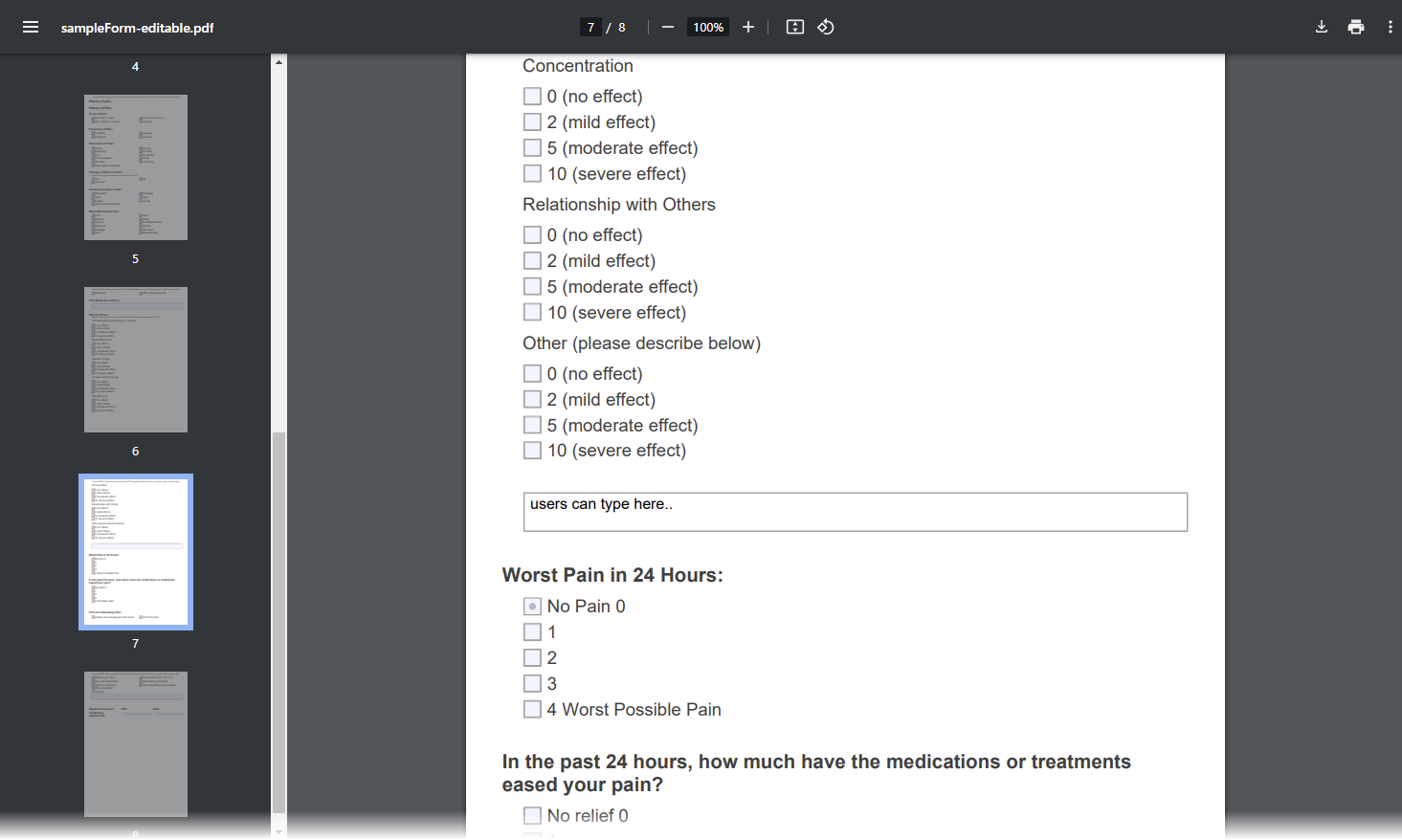Screen dimensions: 1402x840
Task: Check "4 Worst Possible Pain"
Action: 532,709
